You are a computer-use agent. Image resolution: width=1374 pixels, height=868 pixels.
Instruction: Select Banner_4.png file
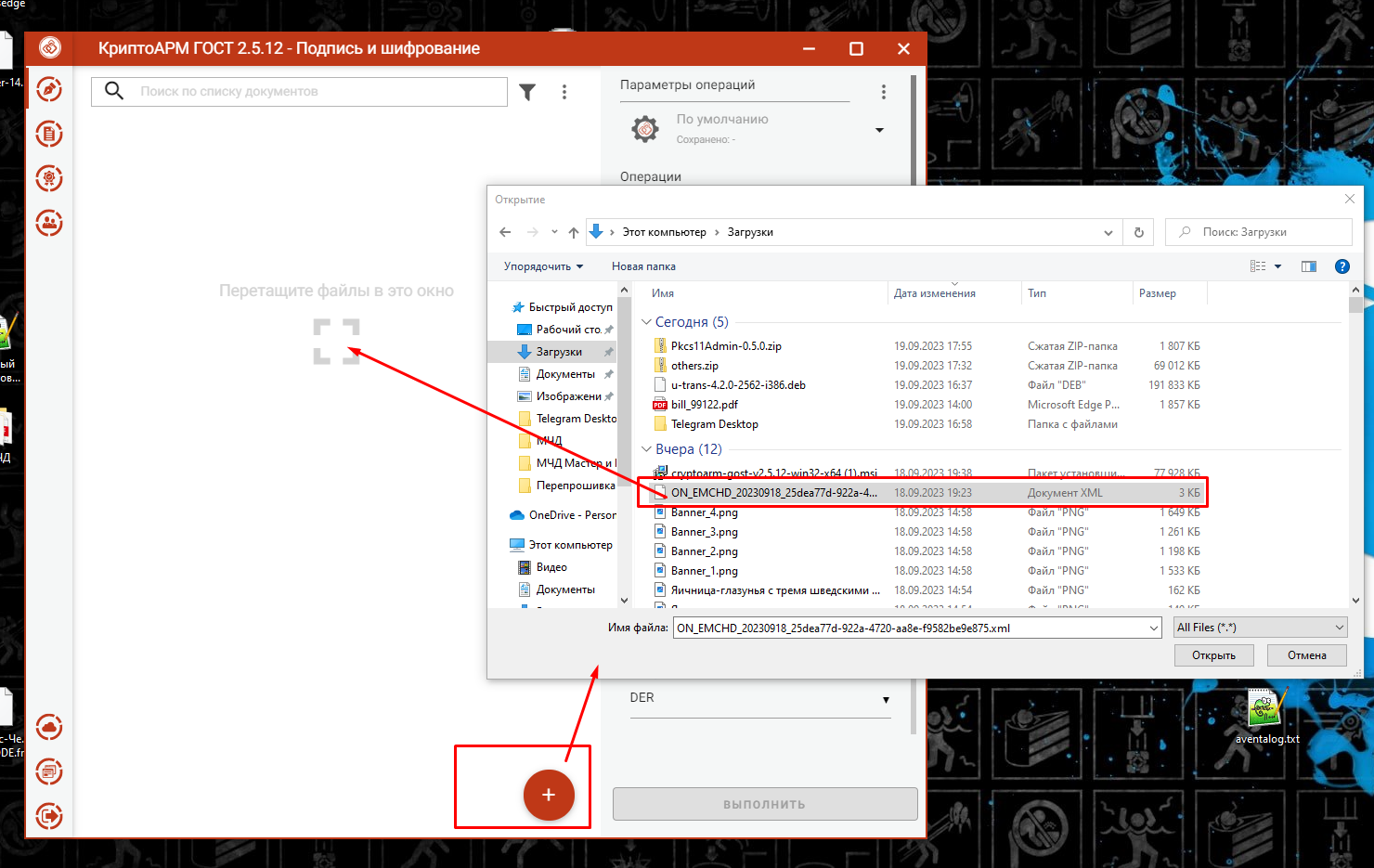click(x=695, y=512)
